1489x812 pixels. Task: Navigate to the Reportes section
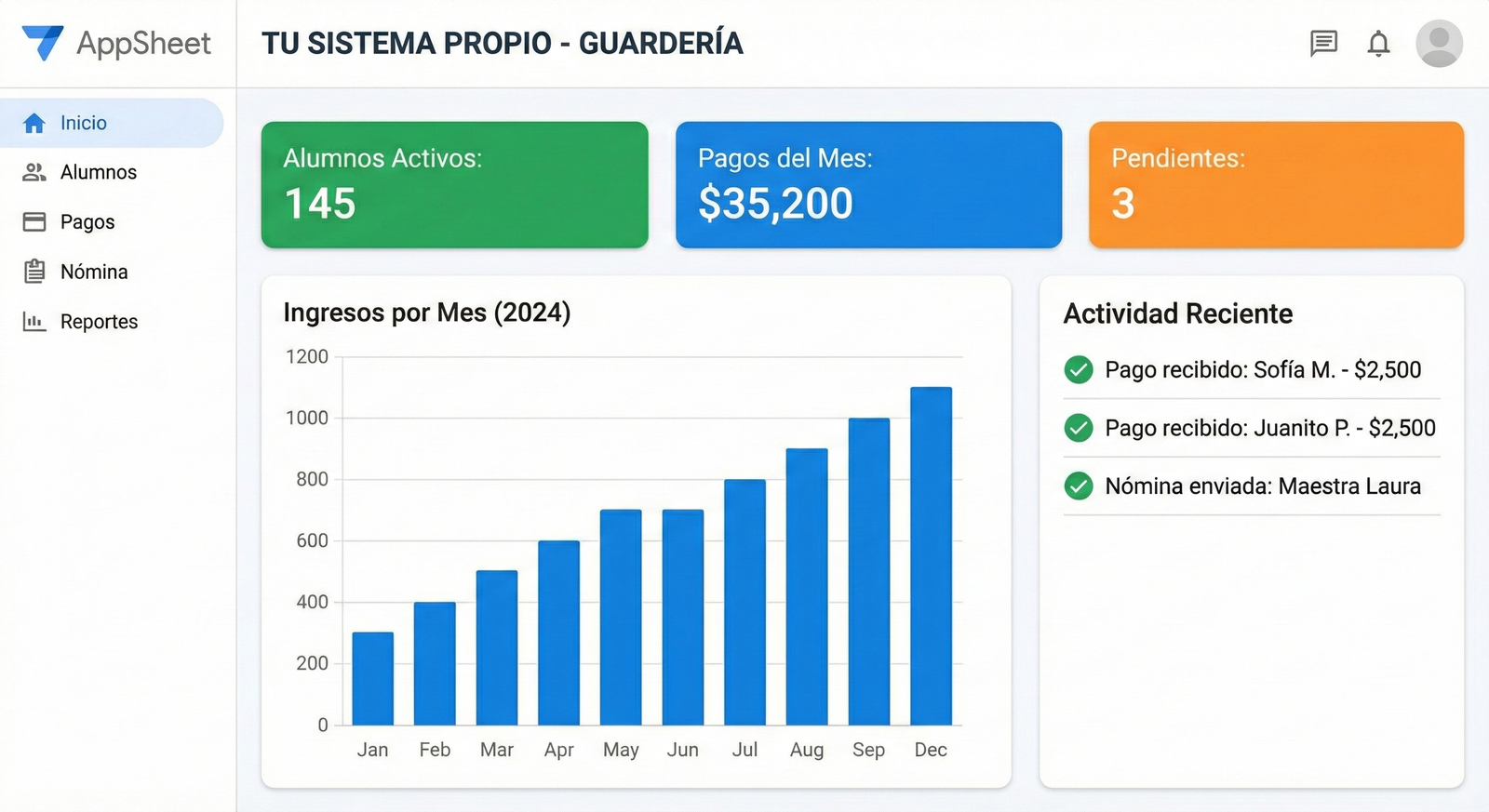(x=99, y=321)
